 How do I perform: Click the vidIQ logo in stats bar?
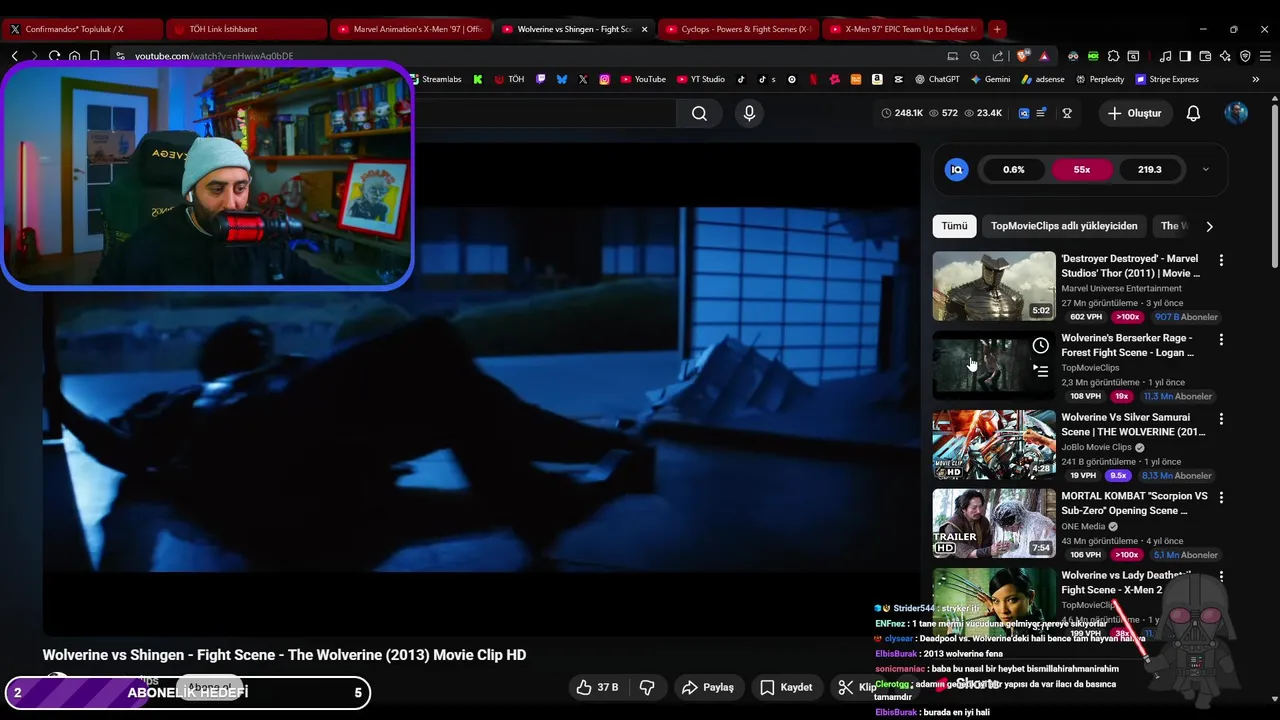click(x=956, y=169)
